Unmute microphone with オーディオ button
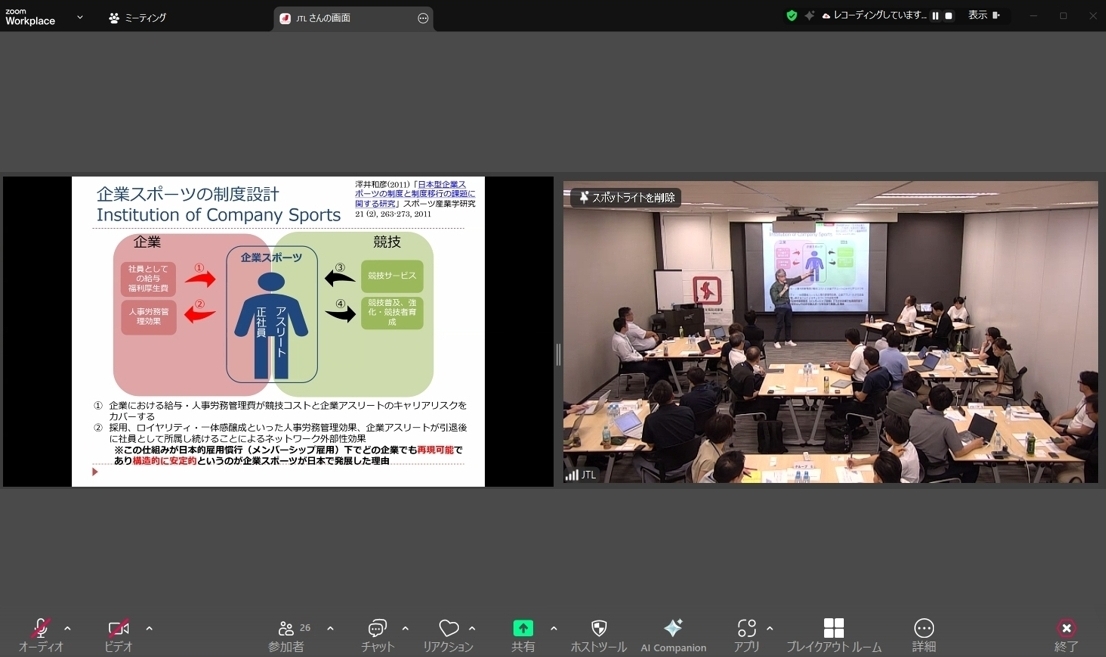 tap(41, 629)
